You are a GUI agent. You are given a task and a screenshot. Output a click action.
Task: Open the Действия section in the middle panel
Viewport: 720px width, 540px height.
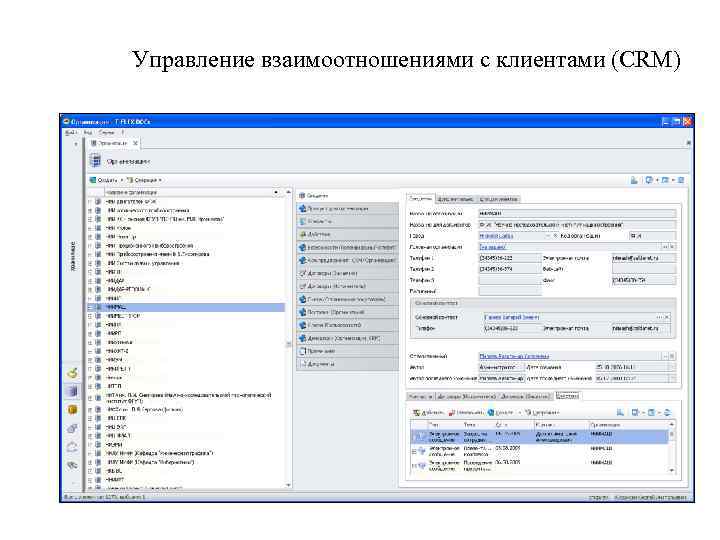tap(348, 234)
